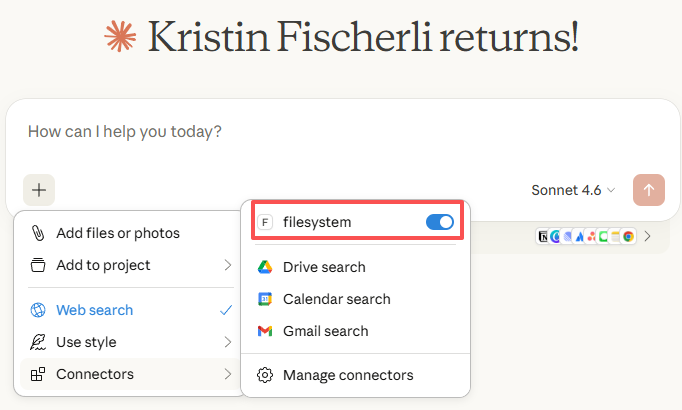Click the 'How can I help you today?' input
The image size is (682, 410).
[300, 131]
